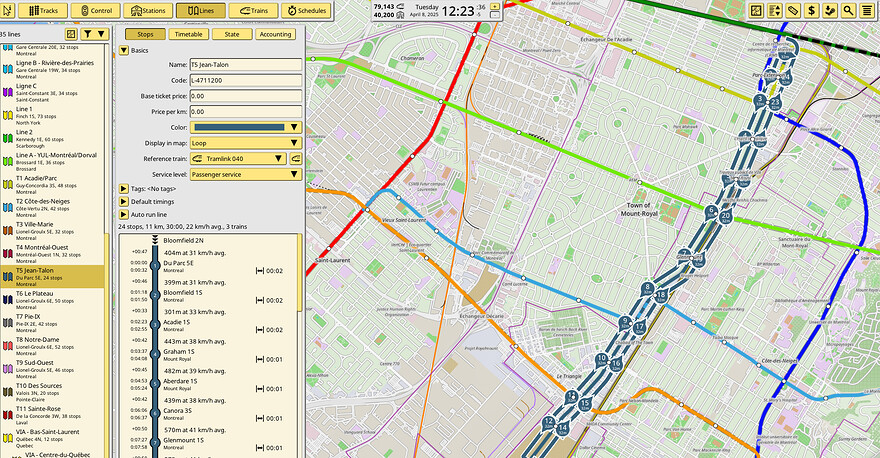Open the Stations panel
This screenshot has width=880, height=458.
[x=148, y=10]
